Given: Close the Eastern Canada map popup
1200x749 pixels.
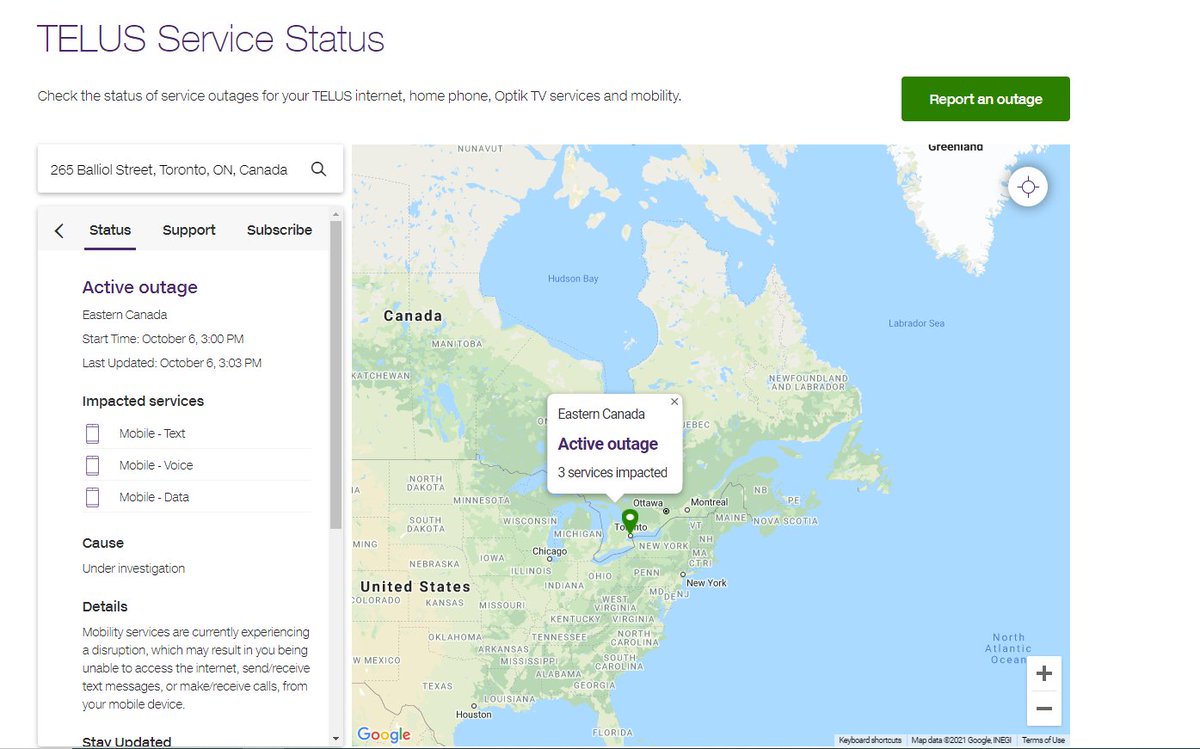Looking at the screenshot, I should point(674,401).
